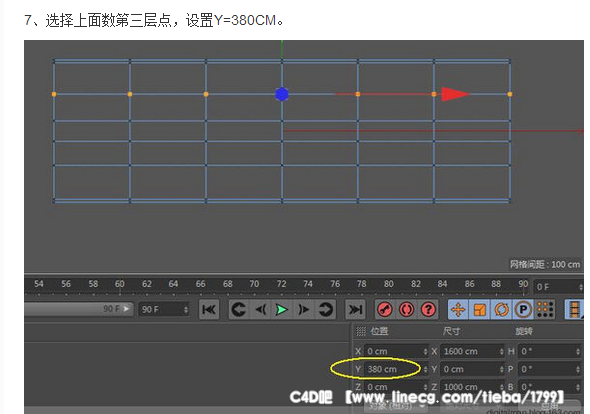This screenshot has width=590, height=414.
Task: Click the grip icon beside 位置 header
Action: [x=360, y=331]
